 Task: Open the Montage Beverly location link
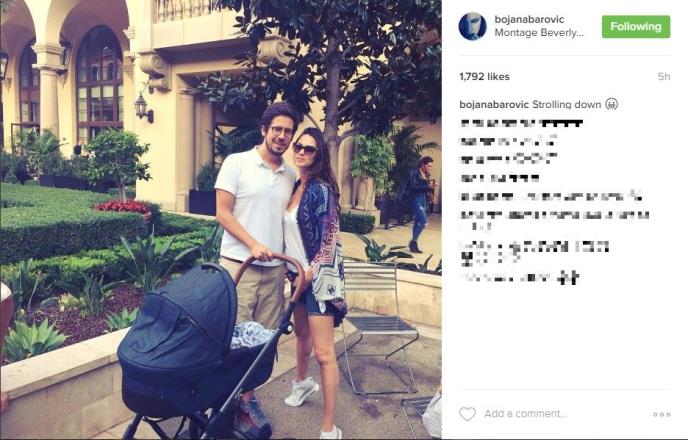[x=539, y=33]
